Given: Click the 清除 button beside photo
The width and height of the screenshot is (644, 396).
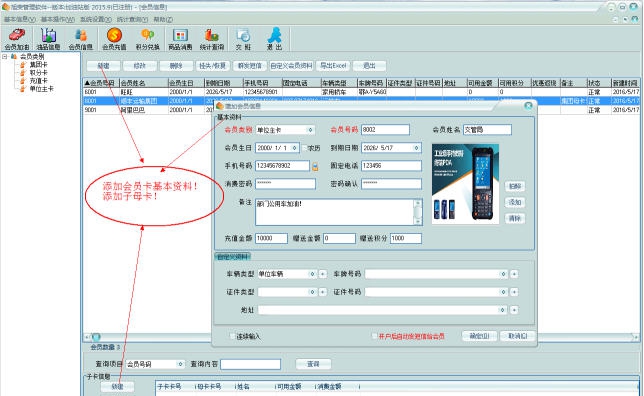Looking at the screenshot, I should pos(515,219).
